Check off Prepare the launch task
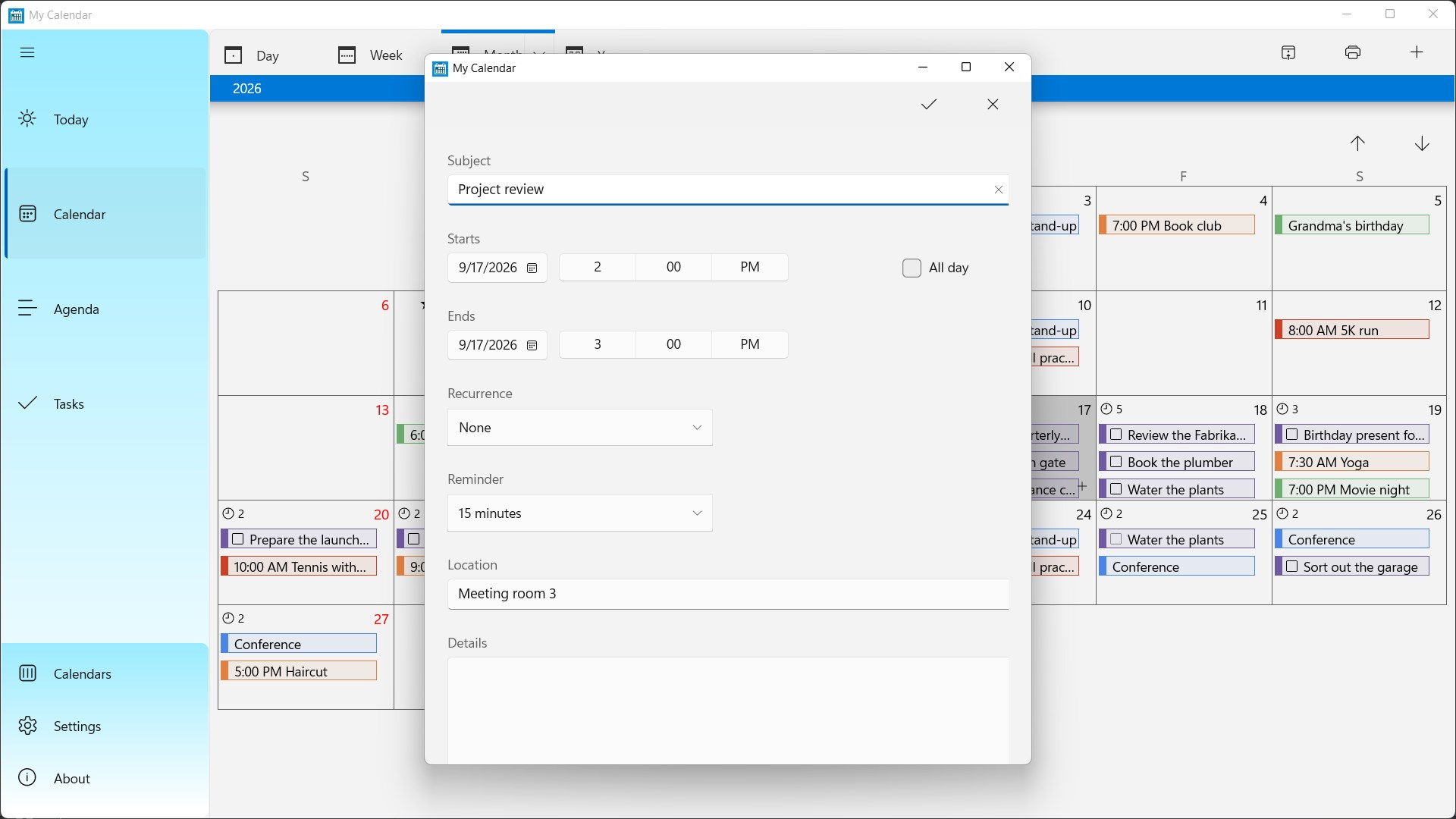 [237, 539]
